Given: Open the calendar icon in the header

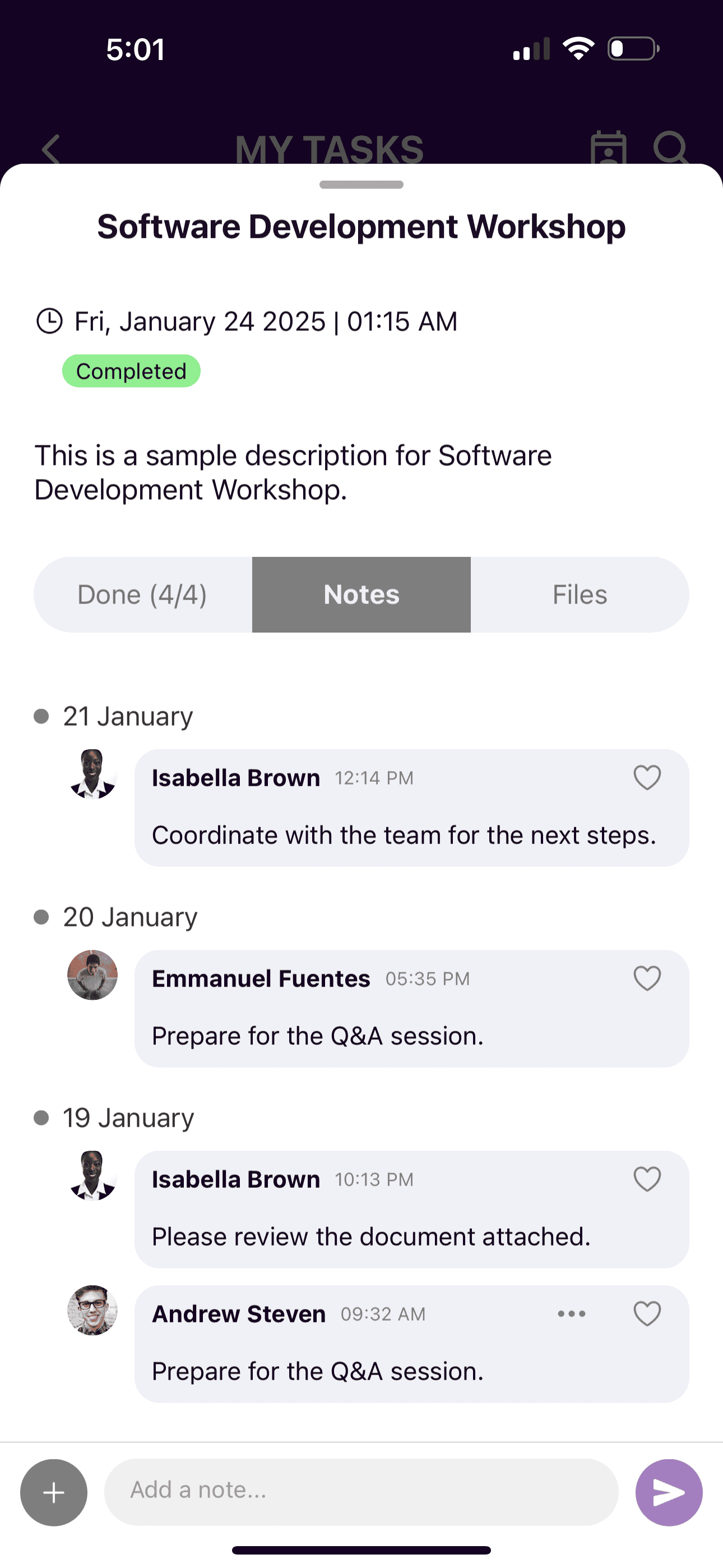Looking at the screenshot, I should pos(608,148).
